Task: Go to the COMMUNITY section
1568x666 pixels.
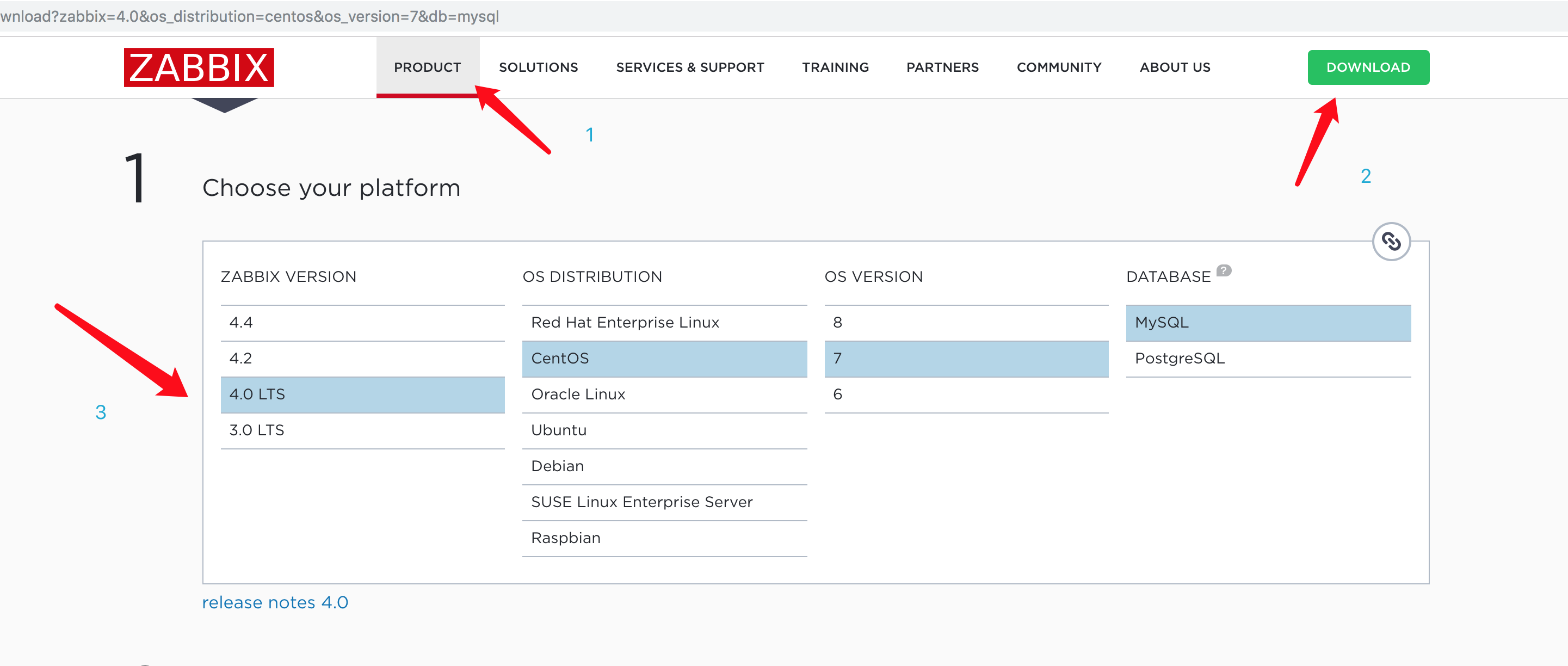Action: pos(1059,67)
